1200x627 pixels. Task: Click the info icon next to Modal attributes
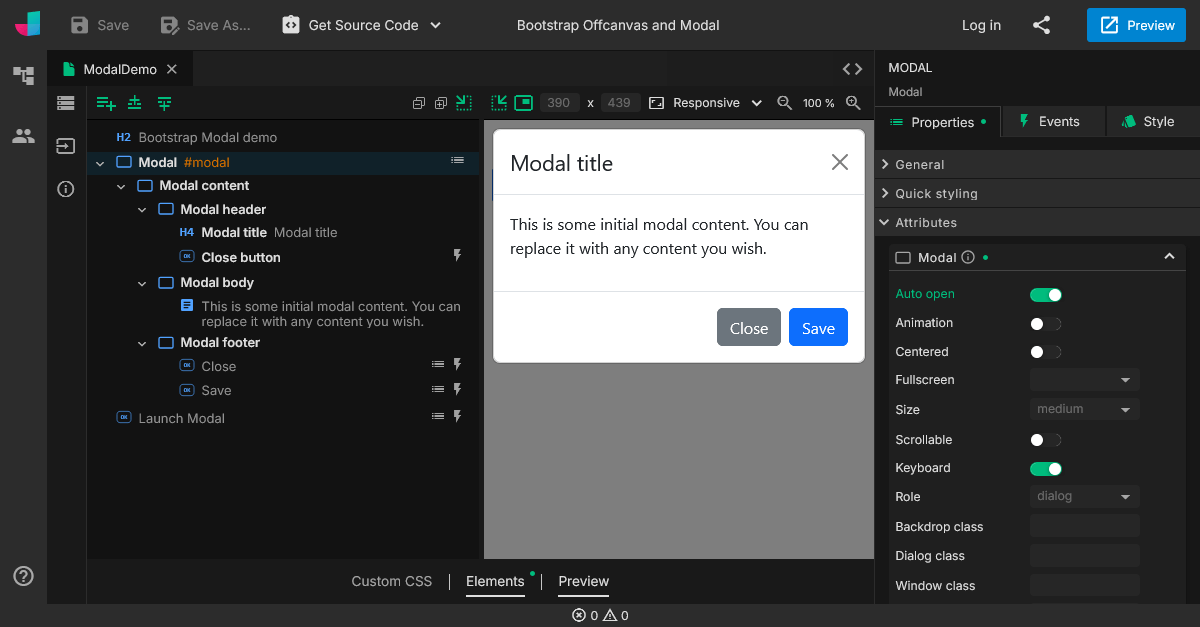[968, 257]
